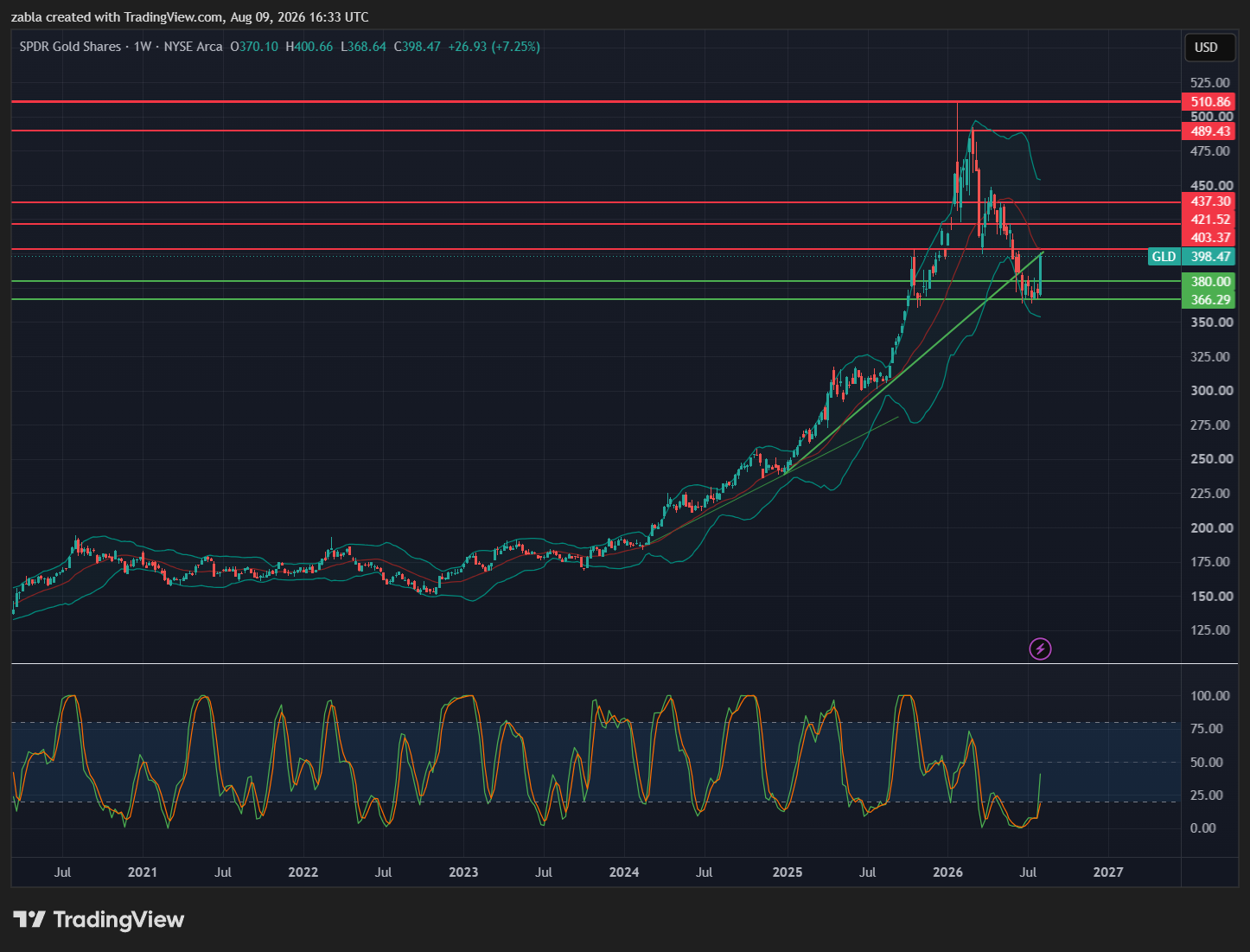The image size is (1250, 952).
Task: Click the 175.00 price scale tick
Action: 1210,562
